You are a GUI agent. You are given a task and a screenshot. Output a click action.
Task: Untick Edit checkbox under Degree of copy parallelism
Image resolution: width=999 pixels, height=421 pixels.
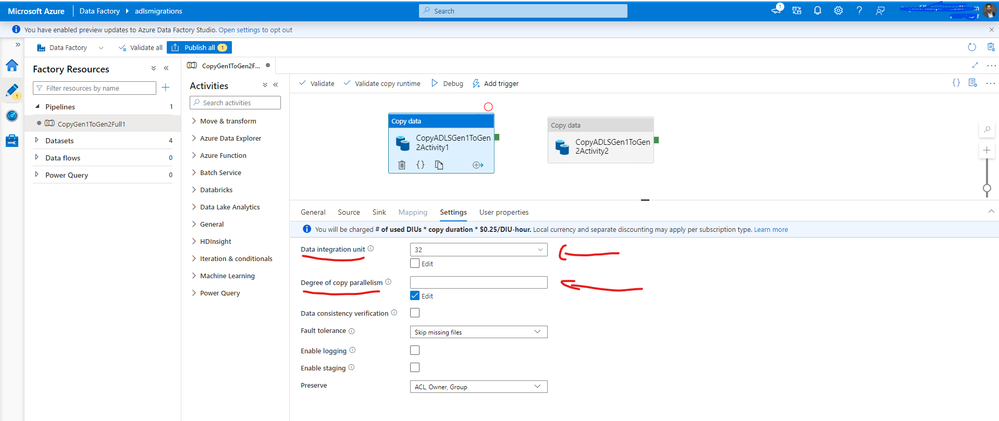[x=415, y=296]
